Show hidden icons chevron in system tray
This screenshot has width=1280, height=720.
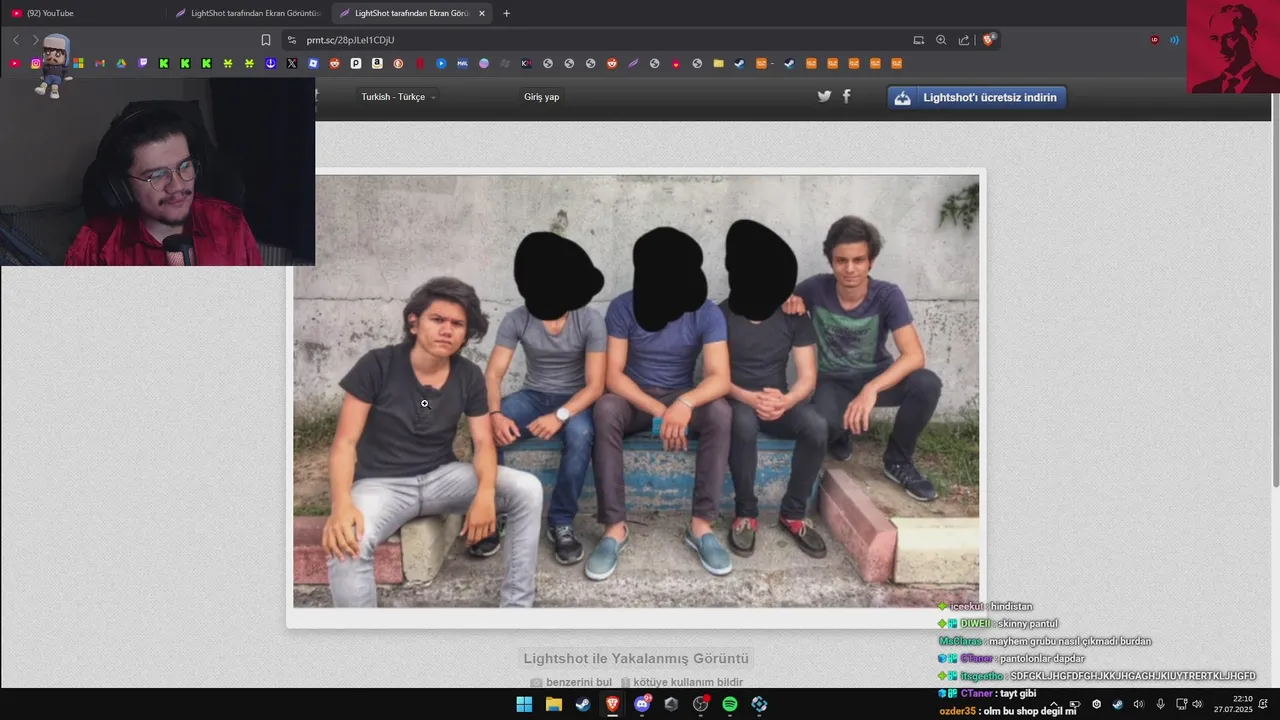click(1056, 704)
